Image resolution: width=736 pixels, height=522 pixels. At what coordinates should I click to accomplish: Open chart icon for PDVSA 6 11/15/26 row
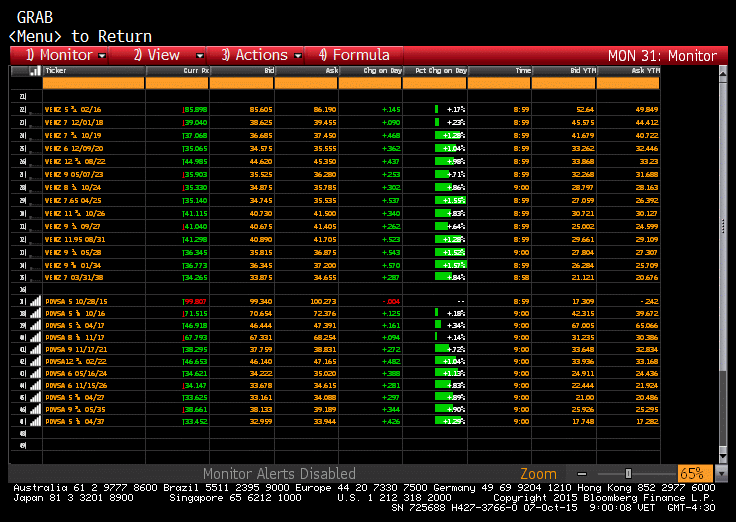coord(35,385)
